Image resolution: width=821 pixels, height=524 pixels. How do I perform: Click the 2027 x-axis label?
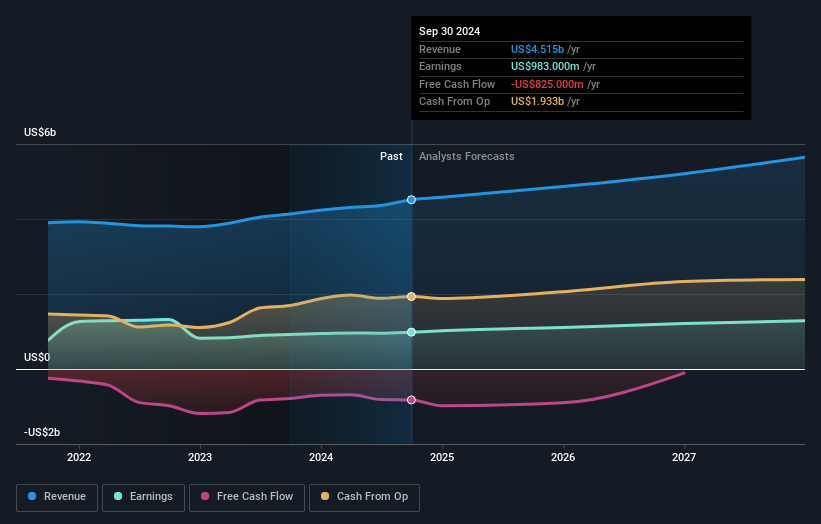(684, 458)
